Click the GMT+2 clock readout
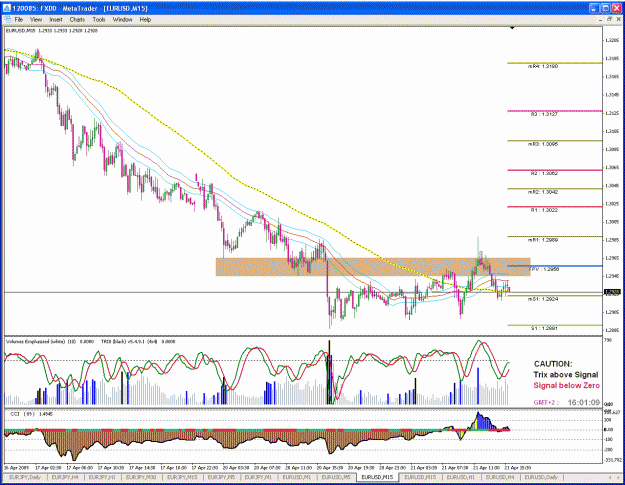The image size is (625, 485). (567, 403)
